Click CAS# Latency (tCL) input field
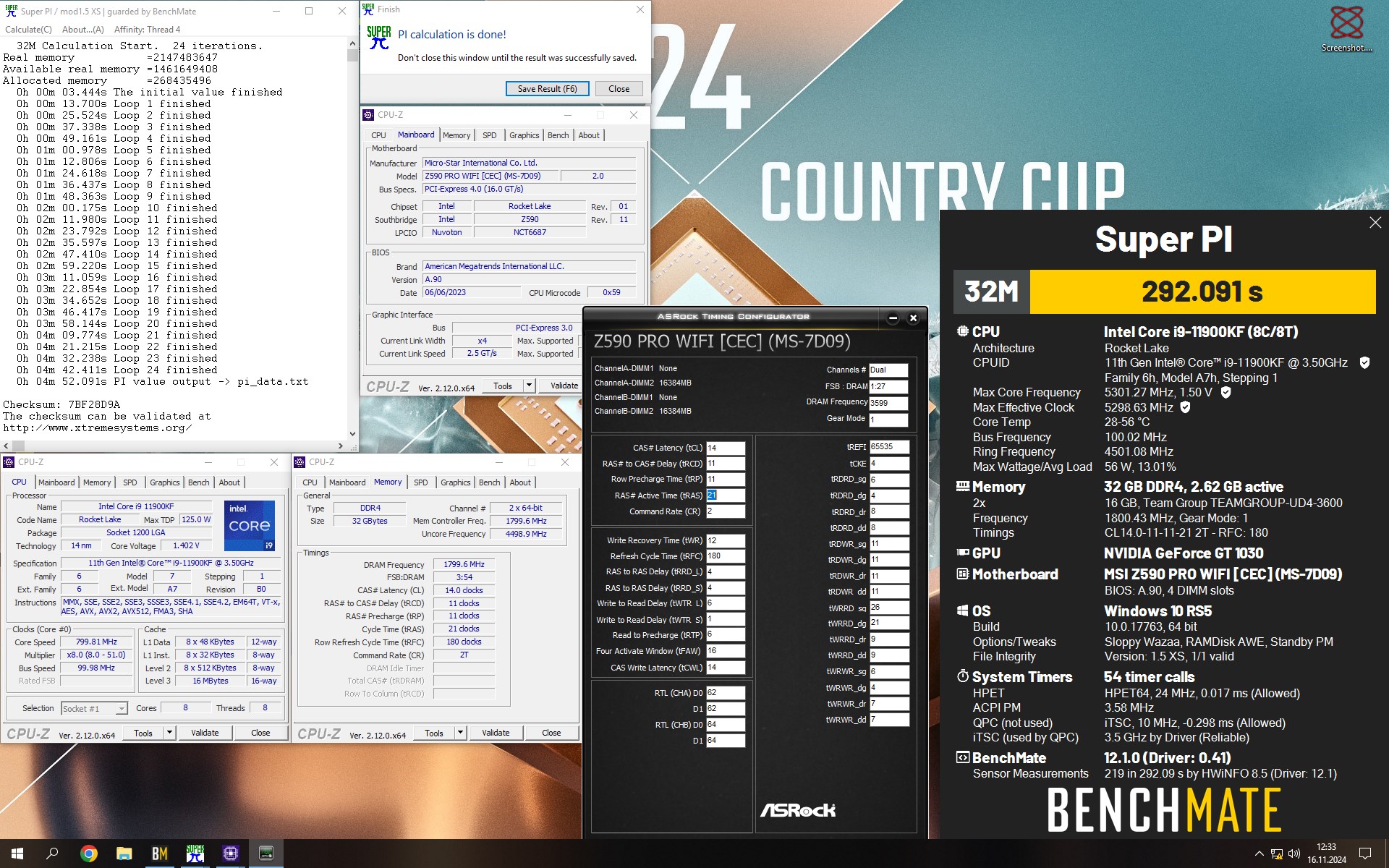This screenshot has width=1389, height=868. click(x=725, y=448)
